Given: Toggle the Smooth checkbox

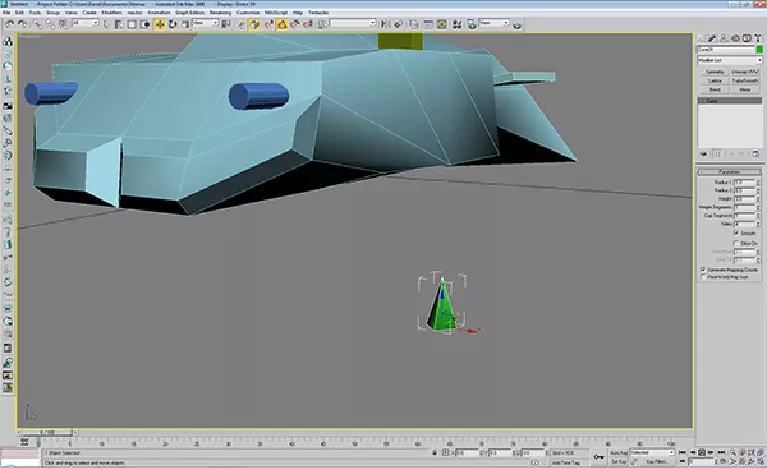Looking at the screenshot, I should (x=736, y=233).
